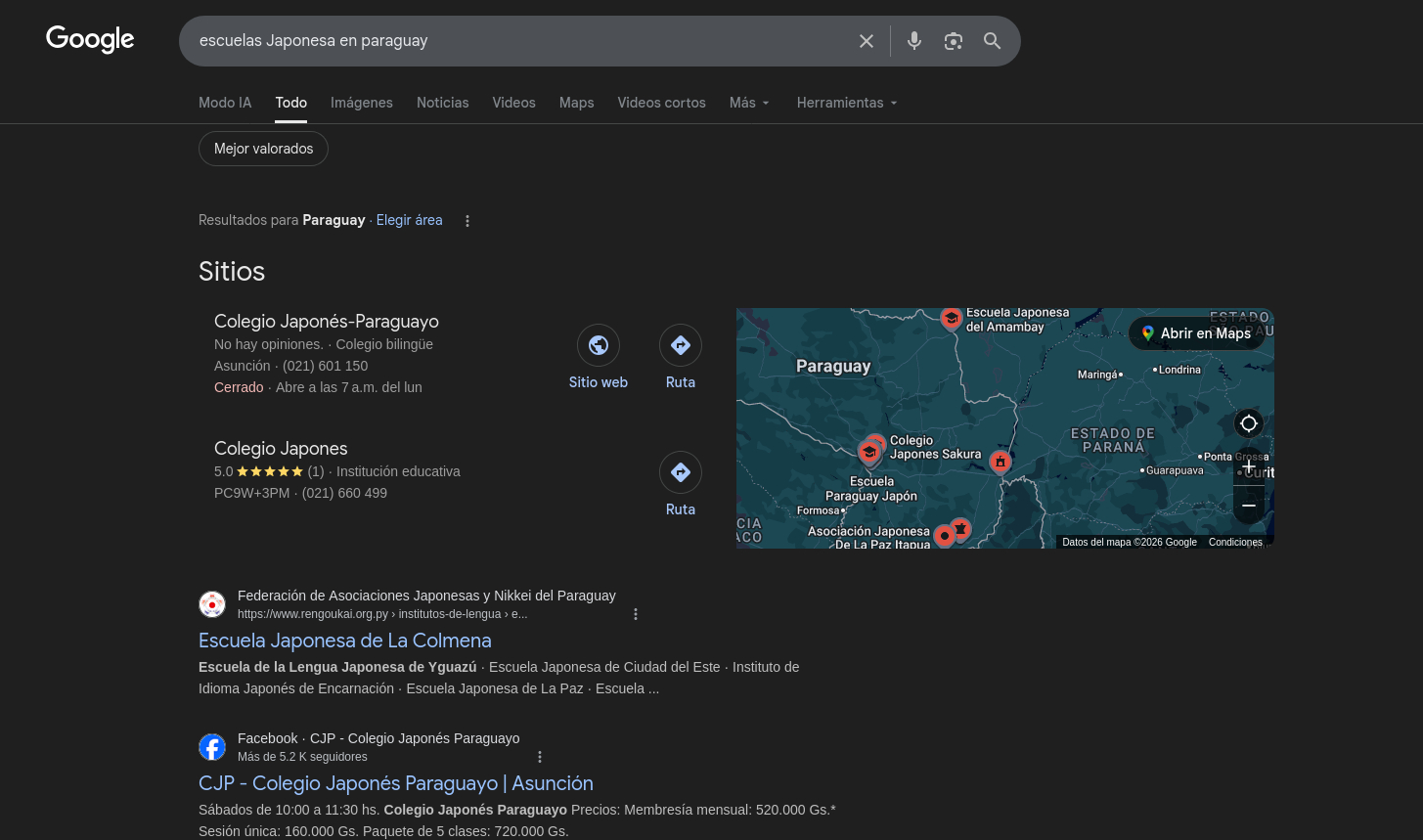
Task: Center map on my location
Action: 1248,423
